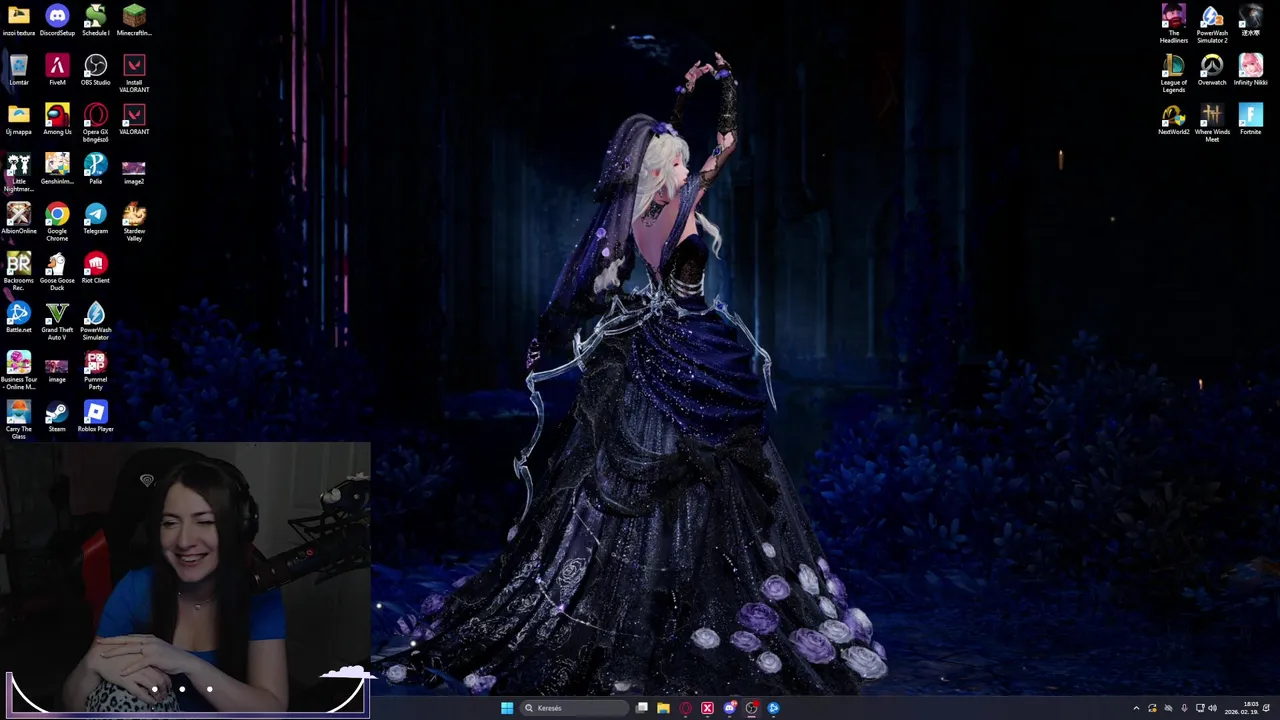Screen dimensions: 1280x720
Task: Select the Telegram desktop shortcut
Action: click(95, 218)
